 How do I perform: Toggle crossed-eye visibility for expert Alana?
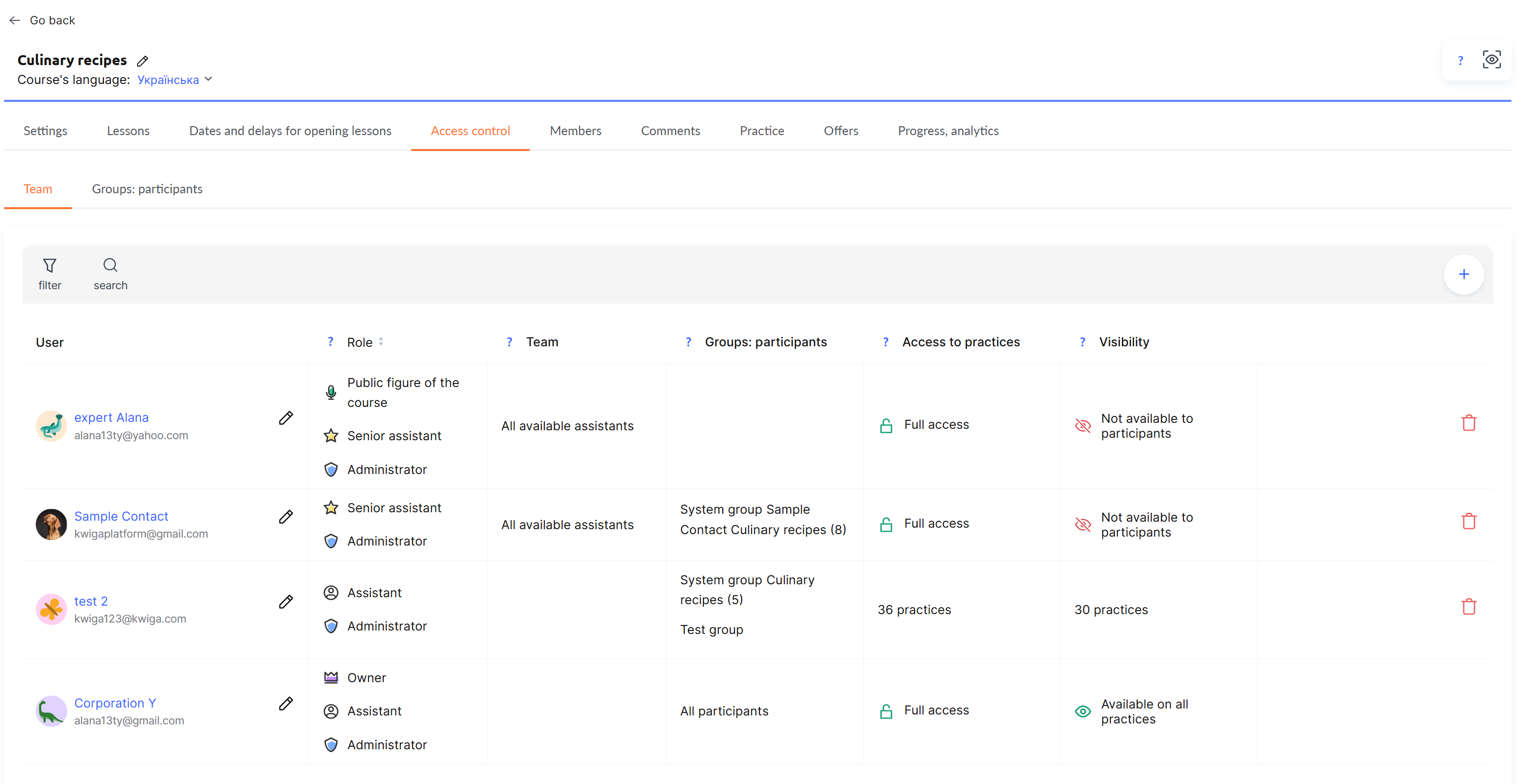pos(1083,425)
